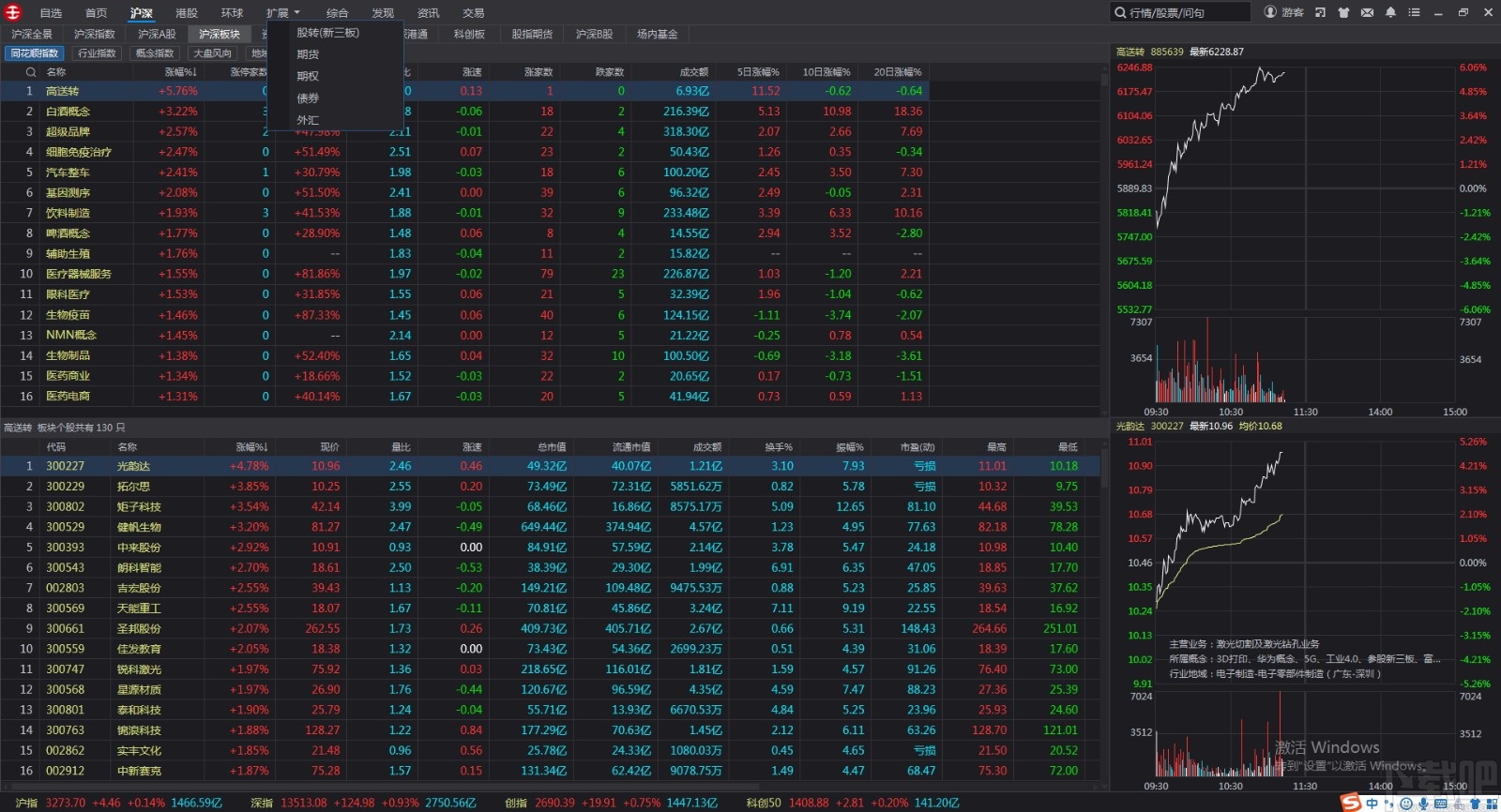Open the 大盘风向 button
This screenshot has width=1501, height=812.
click(x=212, y=53)
